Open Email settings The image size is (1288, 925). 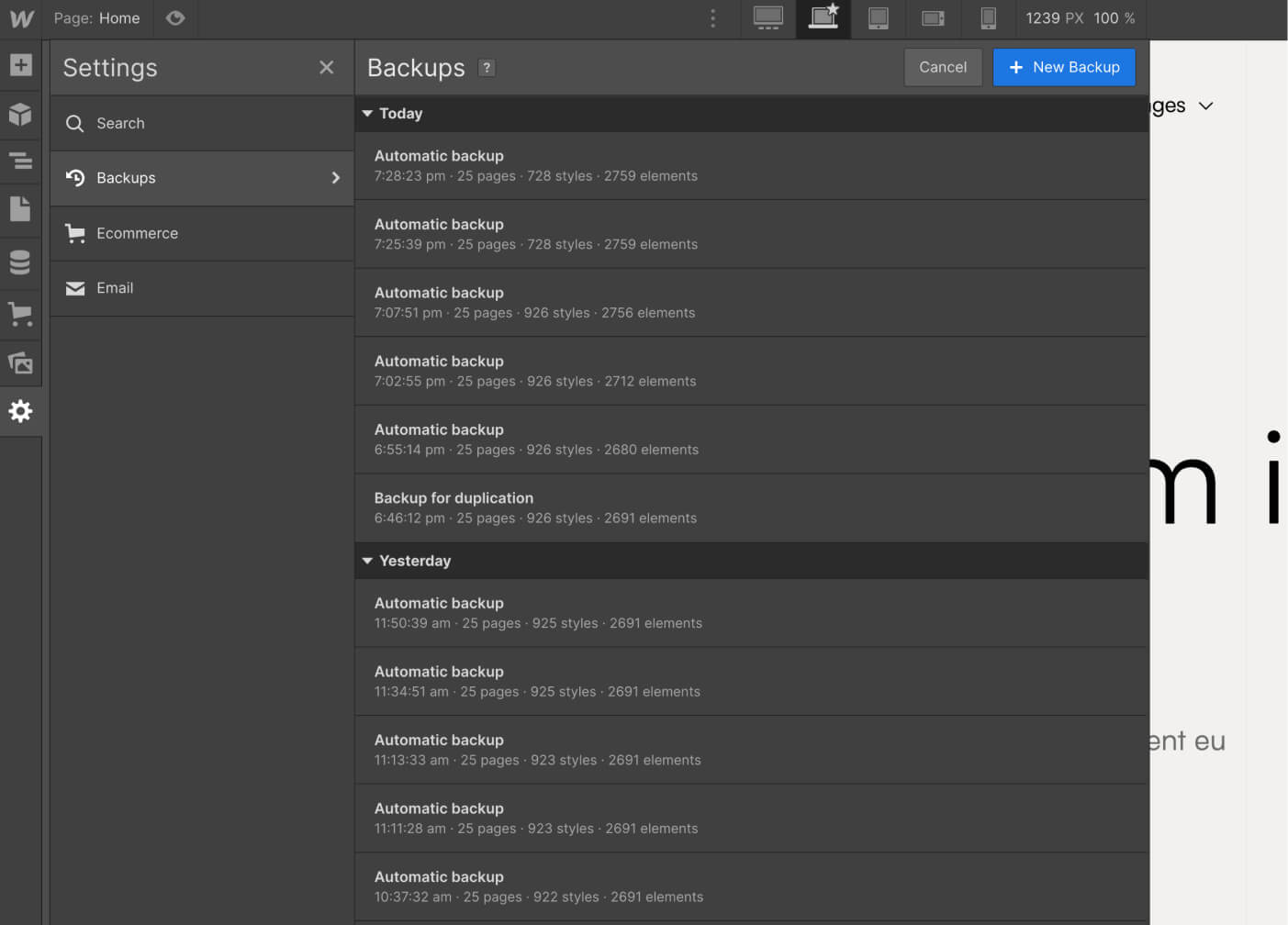click(115, 288)
